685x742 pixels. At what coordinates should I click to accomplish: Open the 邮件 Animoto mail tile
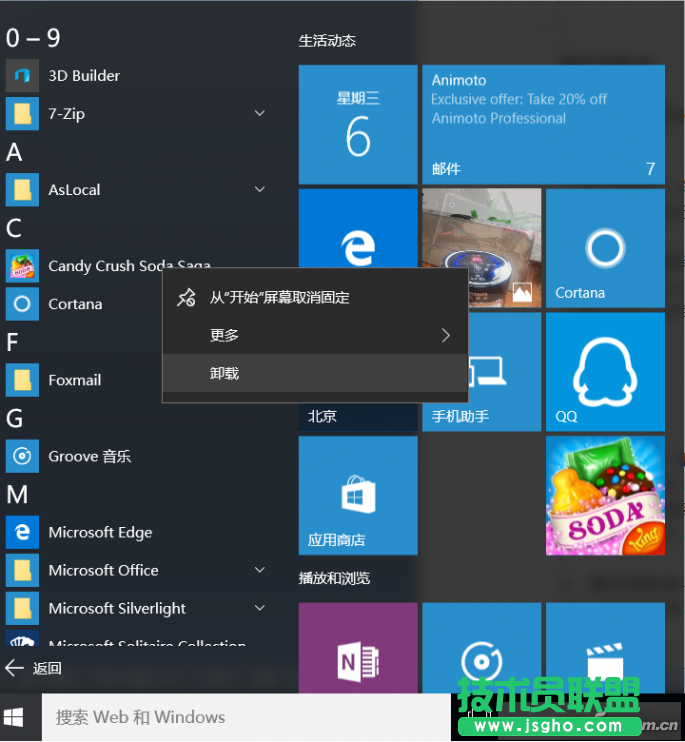[x=543, y=125]
